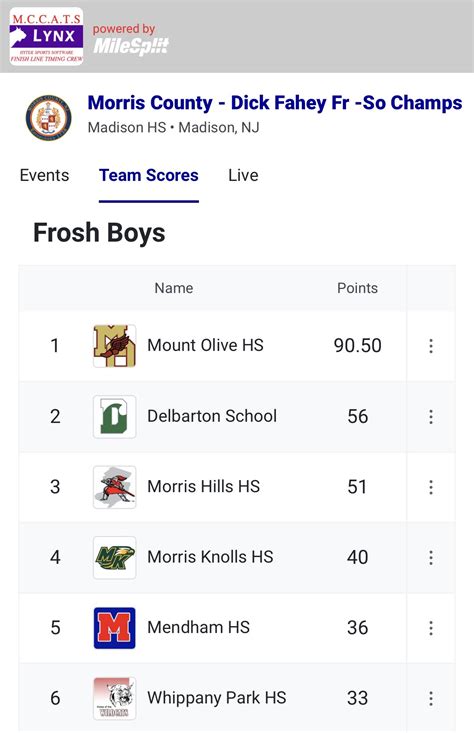Click the Morris Knolls HS eagle logo
474x733 pixels.
[115, 558]
